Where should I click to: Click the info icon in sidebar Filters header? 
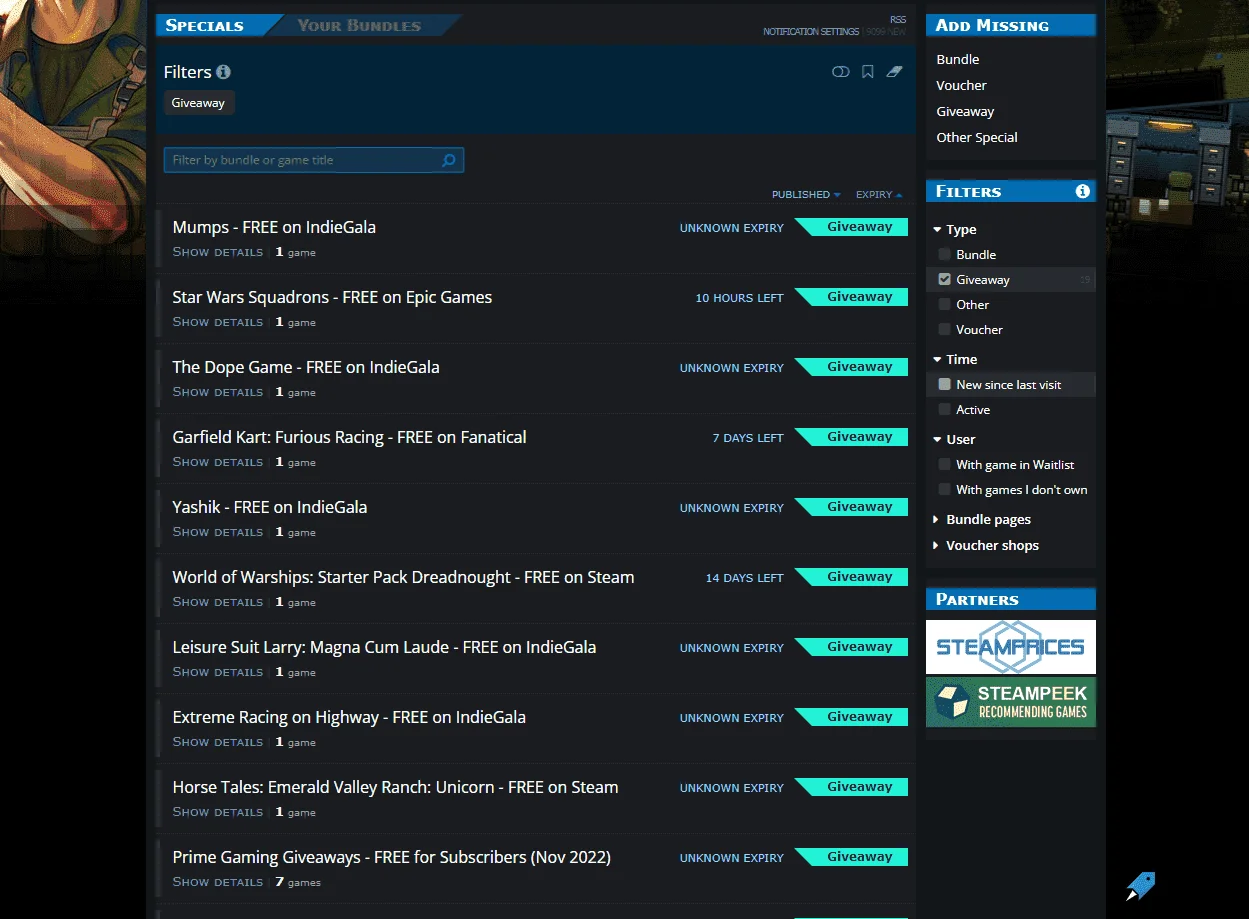(1082, 191)
